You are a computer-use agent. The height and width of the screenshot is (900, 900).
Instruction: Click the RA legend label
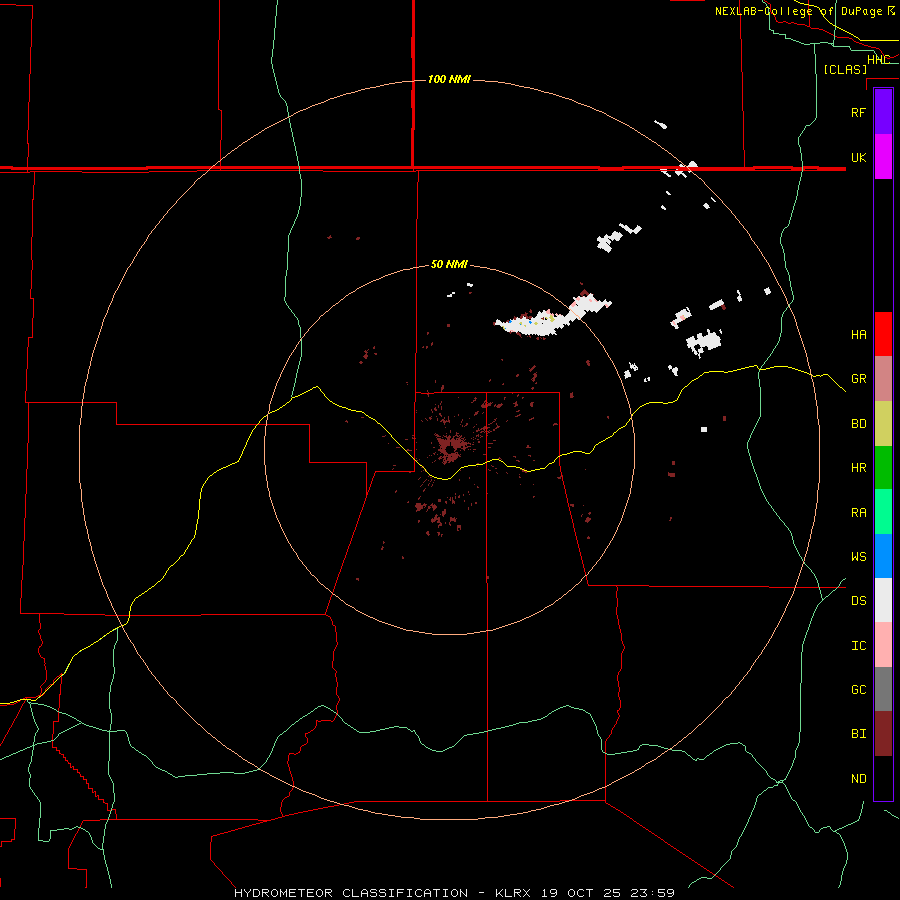tap(858, 513)
